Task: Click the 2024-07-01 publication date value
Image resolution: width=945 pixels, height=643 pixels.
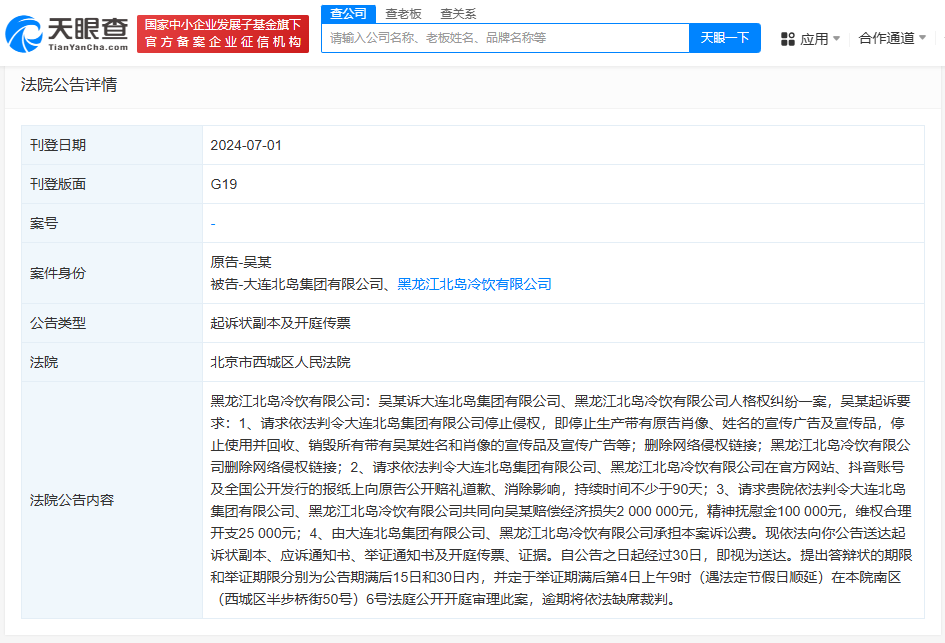Action: point(246,145)
